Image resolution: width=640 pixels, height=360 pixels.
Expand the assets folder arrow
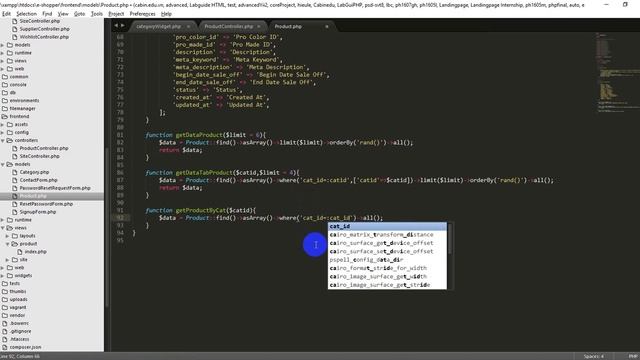click(x=3, y=124)
